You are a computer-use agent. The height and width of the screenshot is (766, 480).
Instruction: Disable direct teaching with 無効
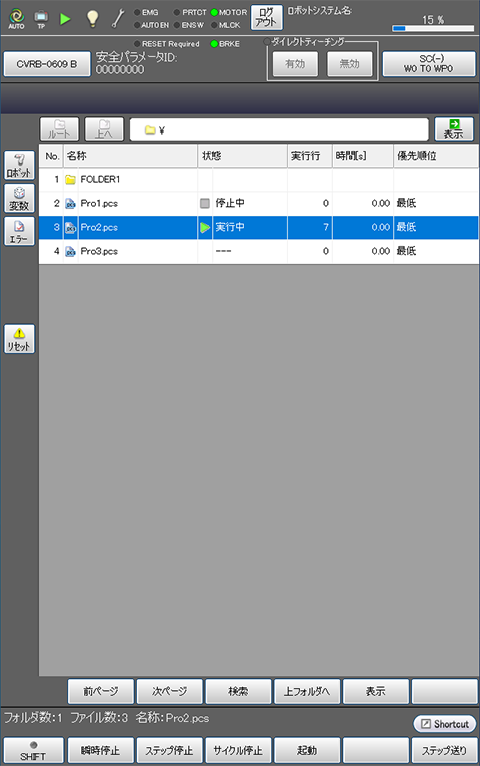(349, 64)
